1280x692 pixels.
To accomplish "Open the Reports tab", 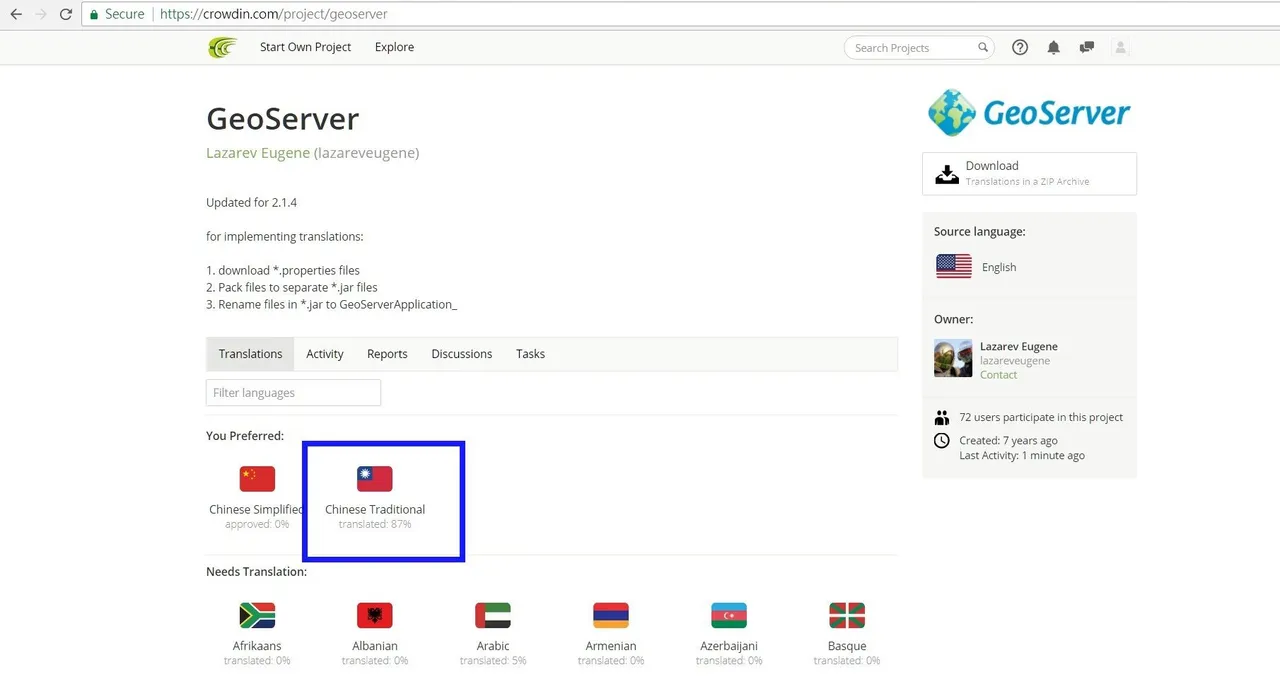I will 387,354.
